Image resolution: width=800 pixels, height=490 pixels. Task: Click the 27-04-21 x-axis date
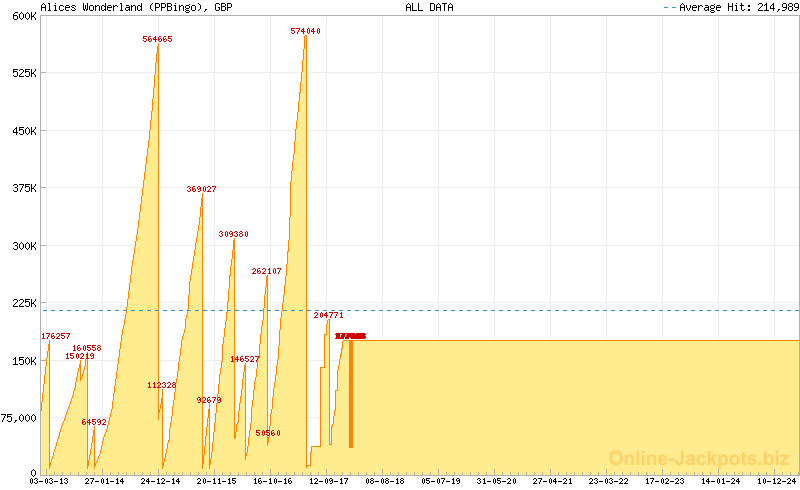552,481
